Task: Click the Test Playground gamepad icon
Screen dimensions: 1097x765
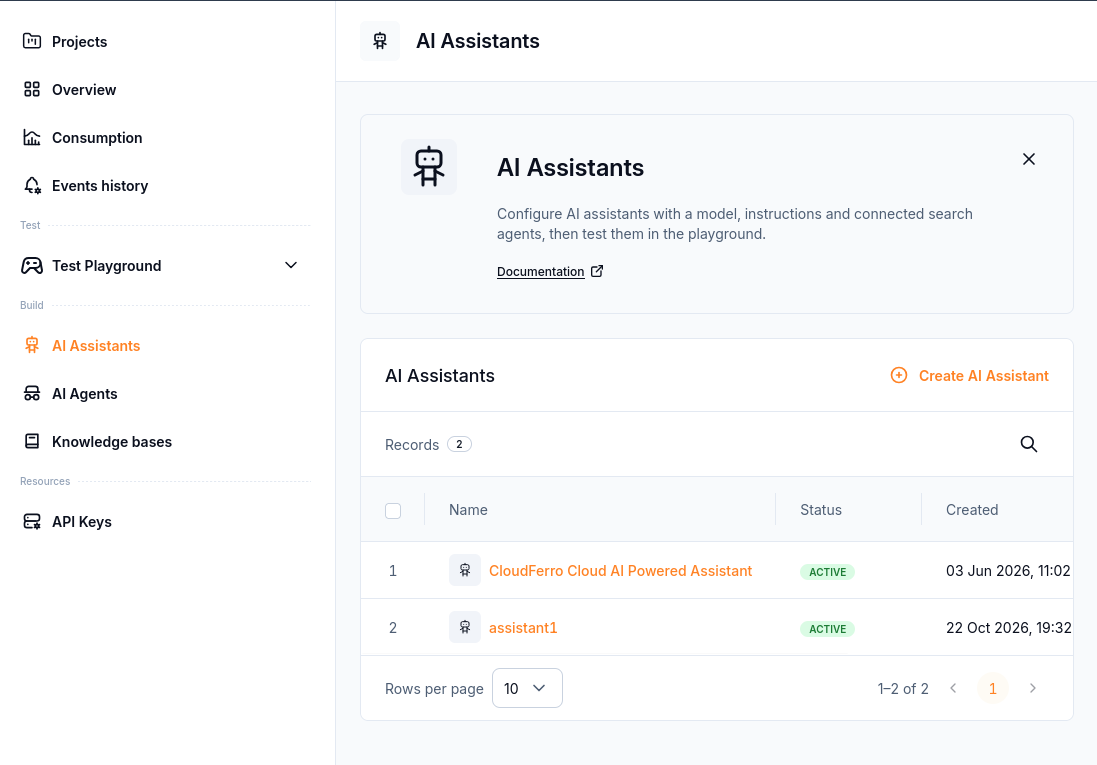Action: coord(31,266)
